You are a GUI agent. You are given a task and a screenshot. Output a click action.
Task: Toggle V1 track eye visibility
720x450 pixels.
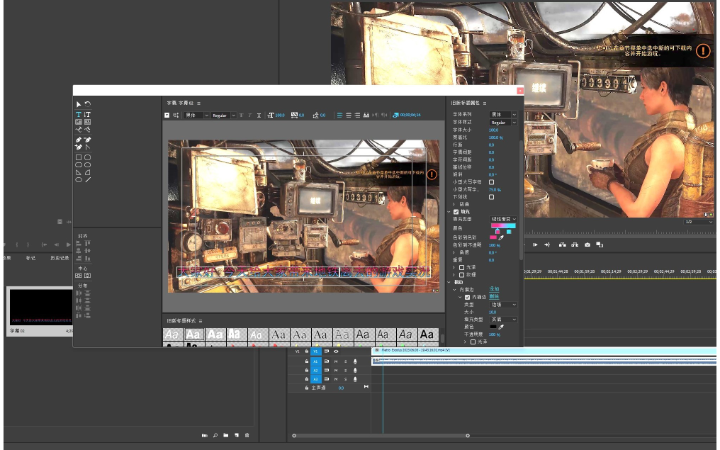click(336, 351)
